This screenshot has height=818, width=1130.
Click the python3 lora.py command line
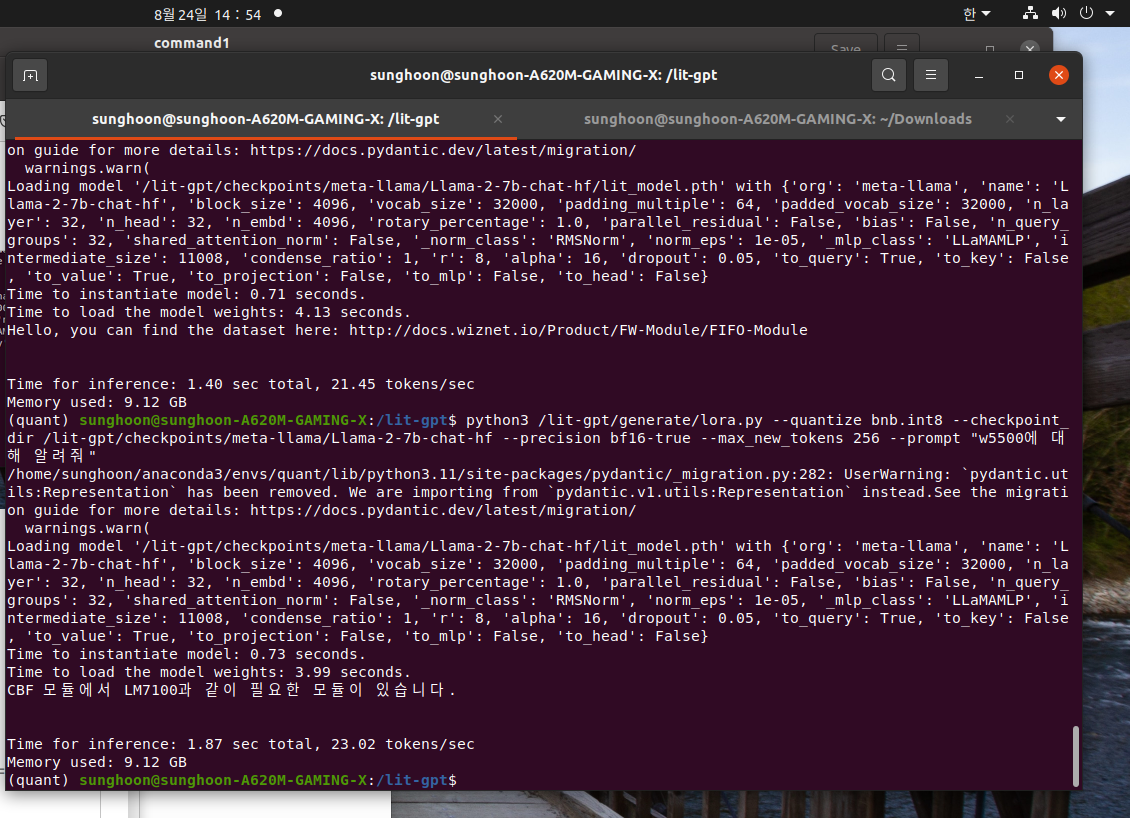pos(537,438)
